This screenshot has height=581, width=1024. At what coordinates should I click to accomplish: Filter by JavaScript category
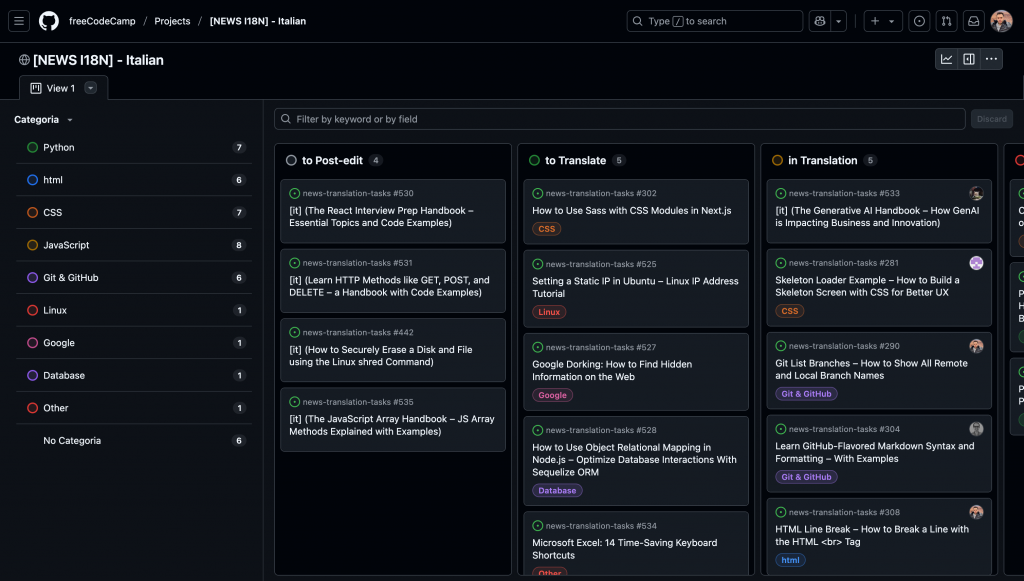[134, 245]
